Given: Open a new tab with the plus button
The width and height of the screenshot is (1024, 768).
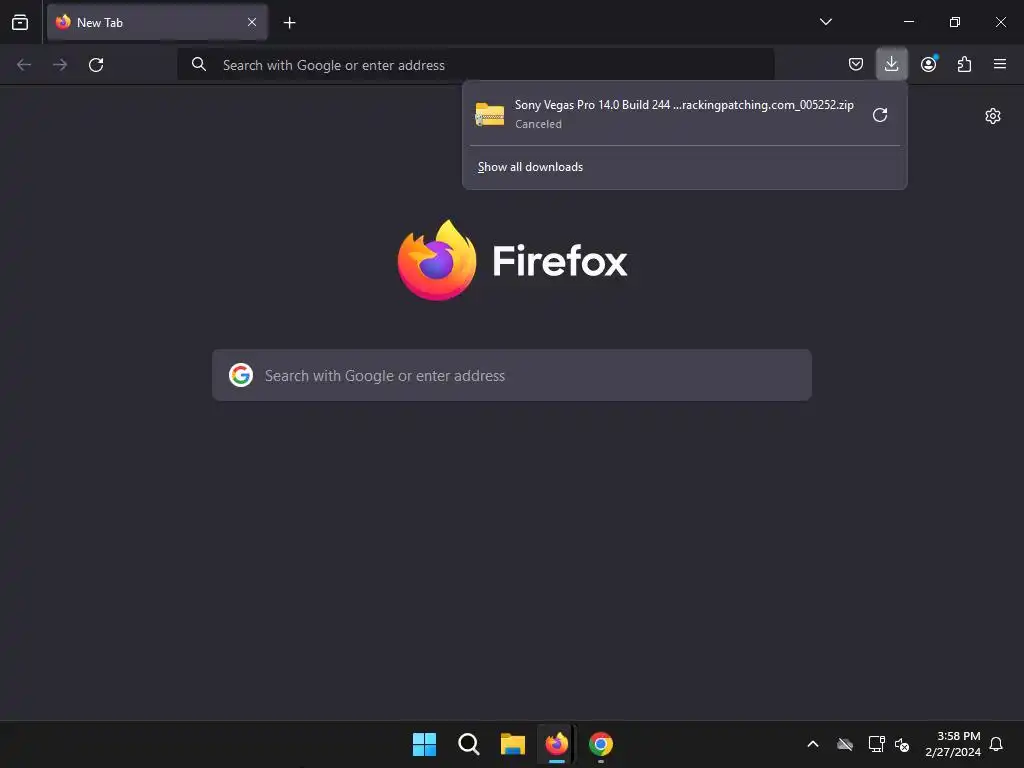Looking at the screenshot, I should 289,23.
